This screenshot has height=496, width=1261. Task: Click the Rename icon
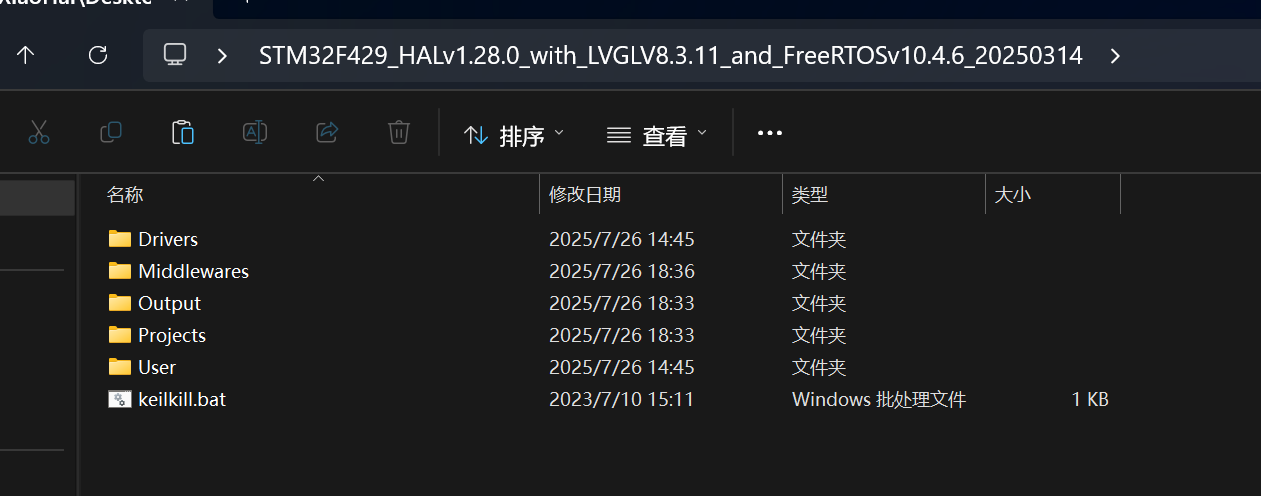point(255,133)
